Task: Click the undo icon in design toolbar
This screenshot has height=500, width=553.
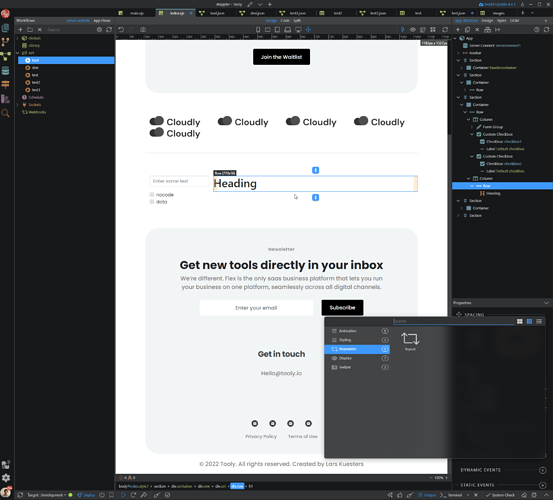Action: (x=121, y=30)
